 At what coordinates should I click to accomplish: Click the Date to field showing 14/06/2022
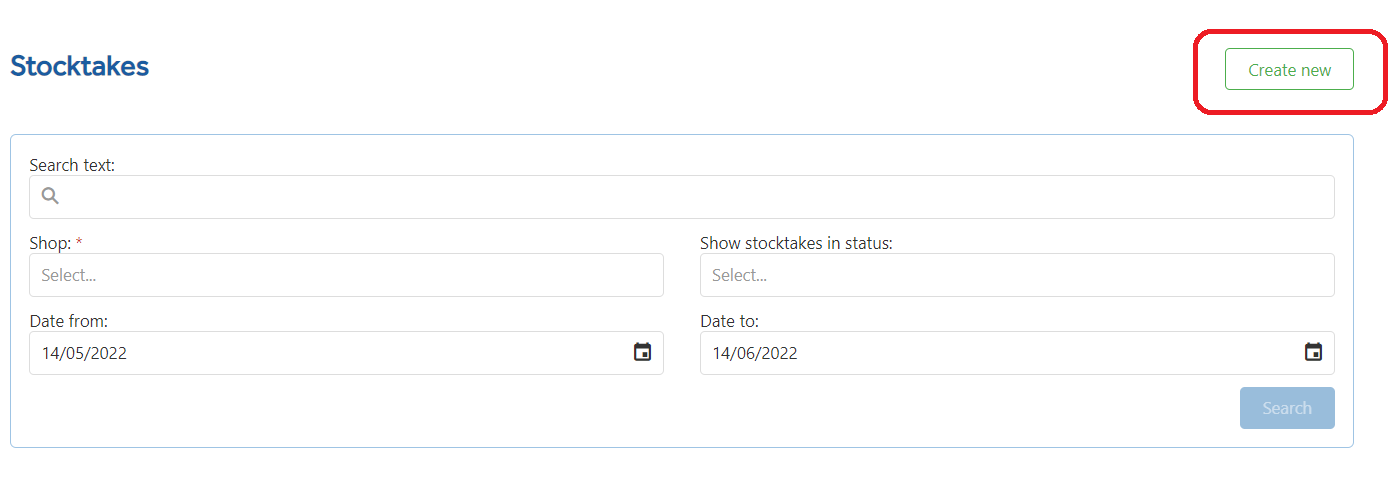point(1017,353)
